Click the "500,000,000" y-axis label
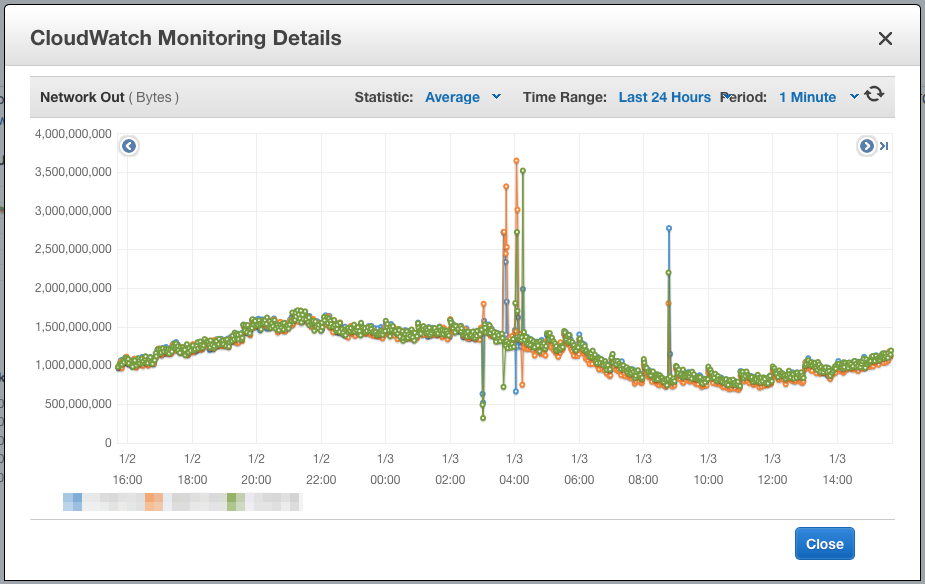Screen dimensions: 925x584 (x=78, y=404)
